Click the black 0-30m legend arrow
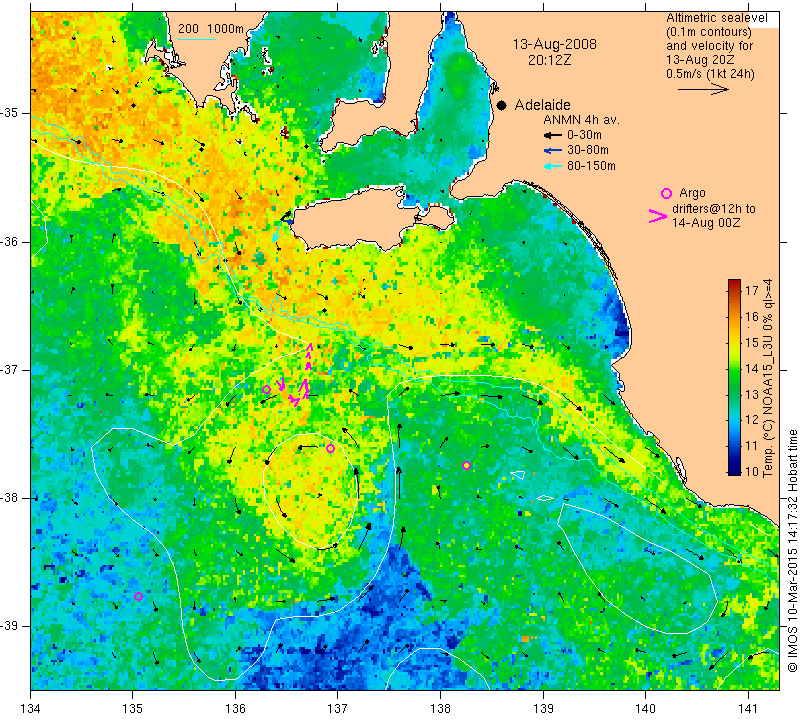The width and height of the screenshot is (800, 720). (553, 135)
